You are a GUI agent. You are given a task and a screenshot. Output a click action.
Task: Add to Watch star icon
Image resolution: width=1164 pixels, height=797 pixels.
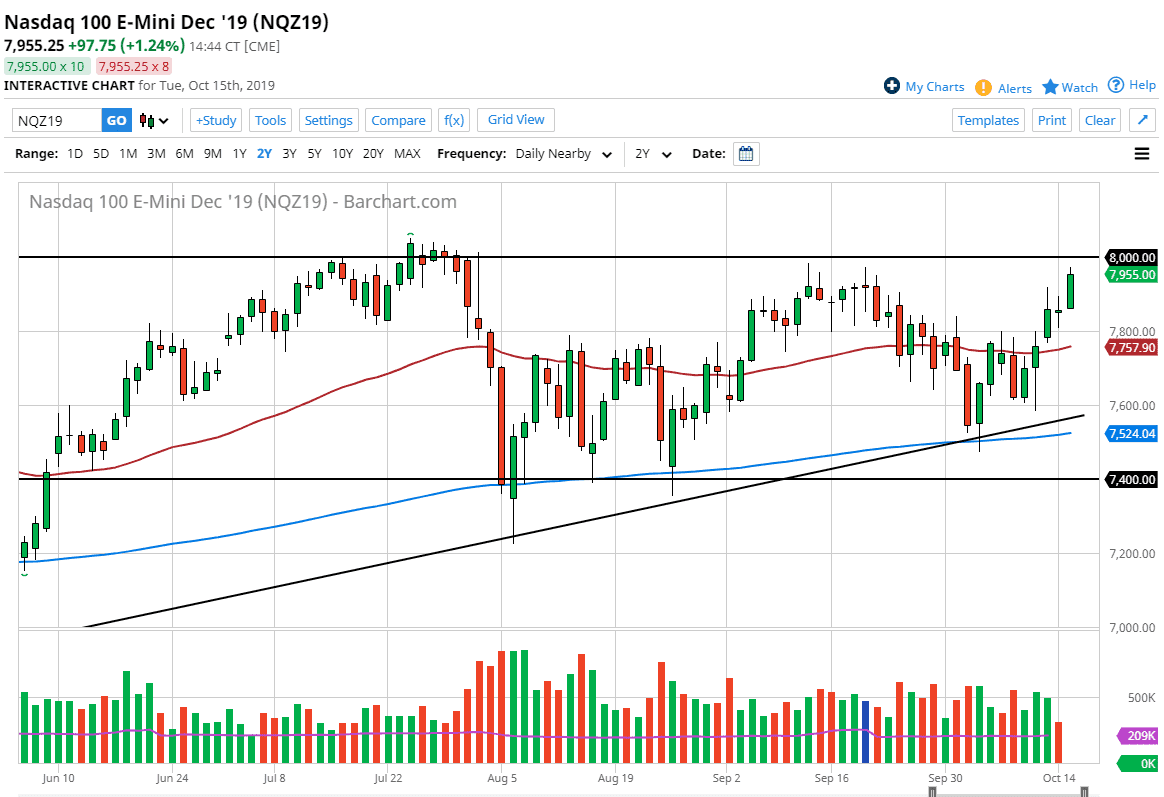1050,87
